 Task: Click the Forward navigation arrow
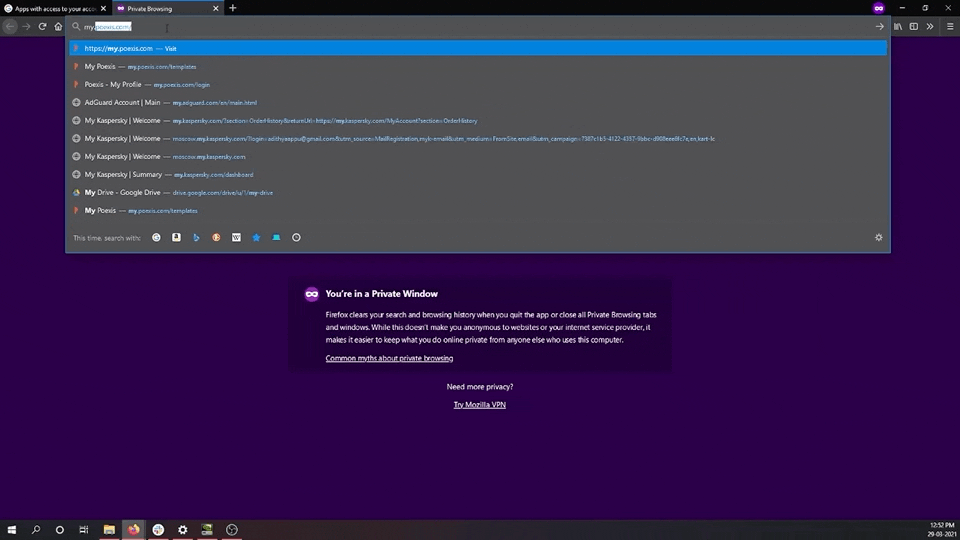pyautogui.click(x=26, y=26)
